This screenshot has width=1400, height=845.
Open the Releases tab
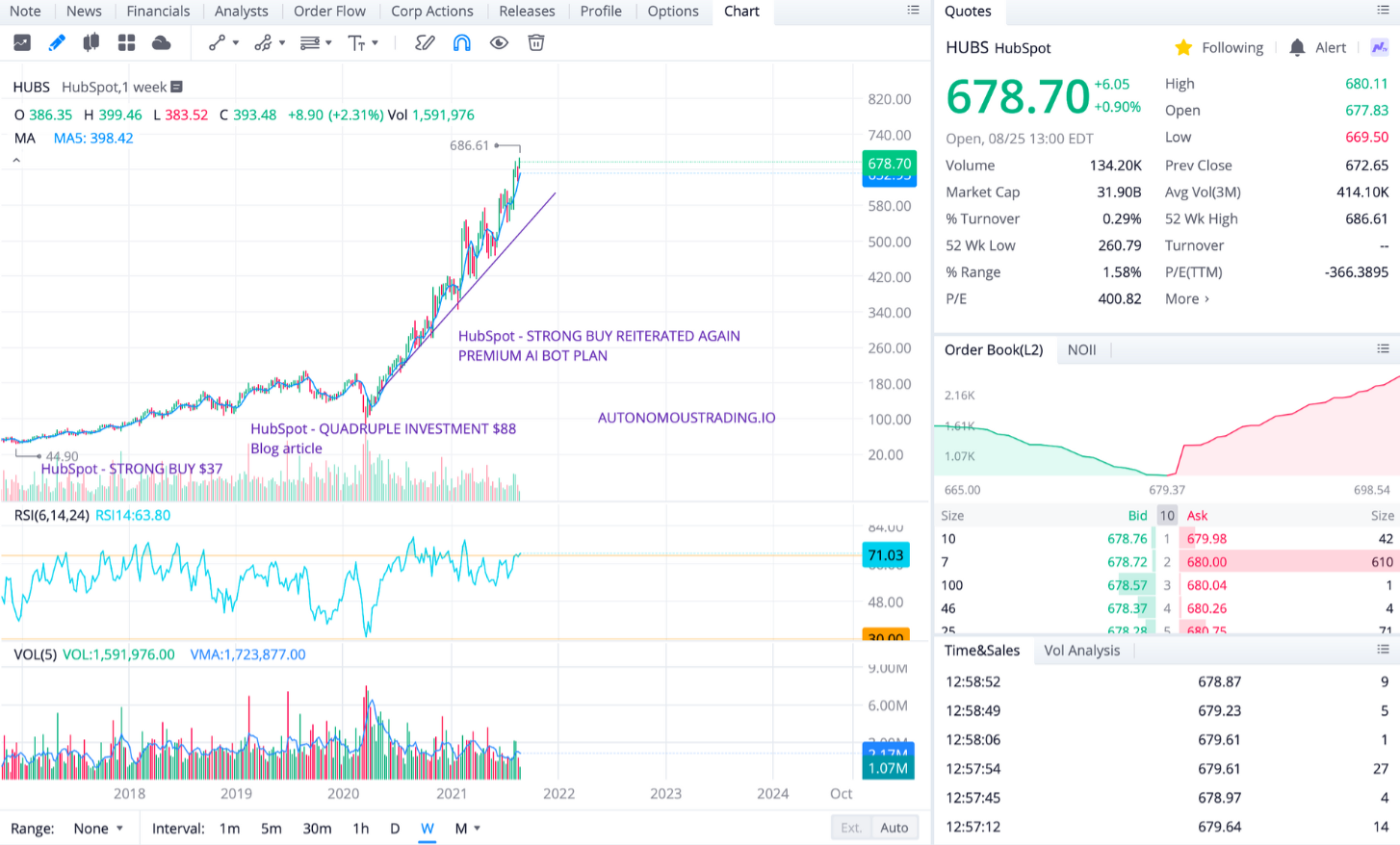527,12
